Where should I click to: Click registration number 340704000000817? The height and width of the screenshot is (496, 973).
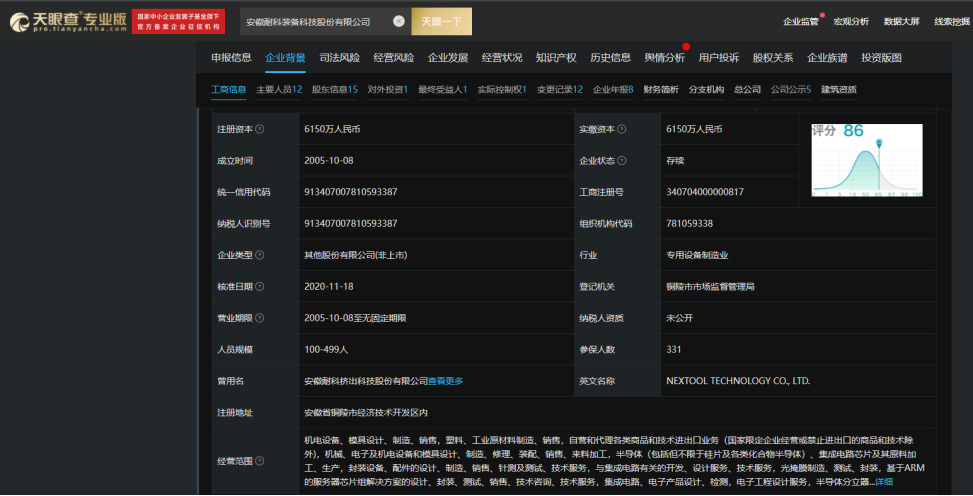tap(705, 192)
